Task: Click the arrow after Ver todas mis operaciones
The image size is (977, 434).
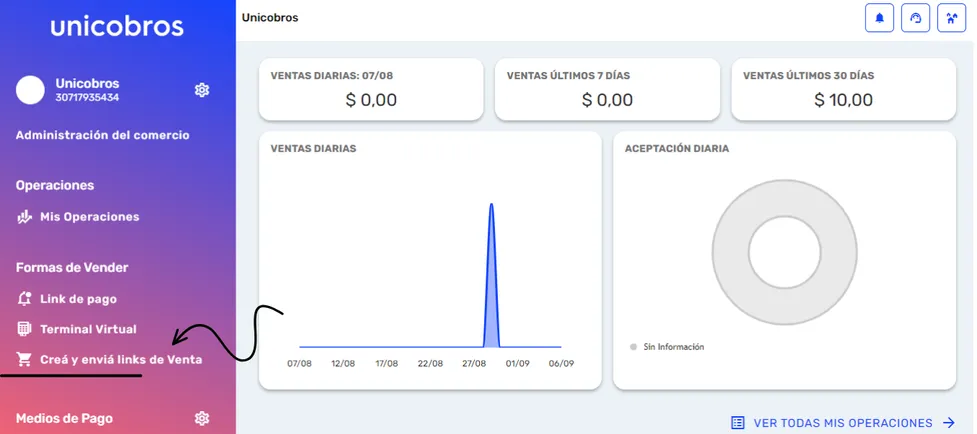Action: [x=948, y=423]
